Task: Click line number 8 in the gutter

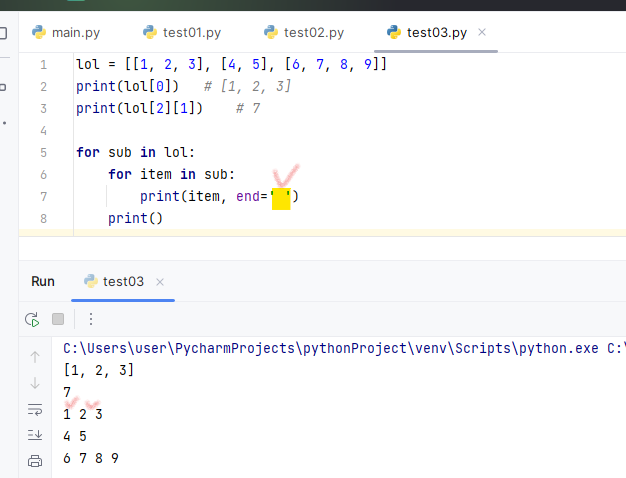Action: click(44, 218)
